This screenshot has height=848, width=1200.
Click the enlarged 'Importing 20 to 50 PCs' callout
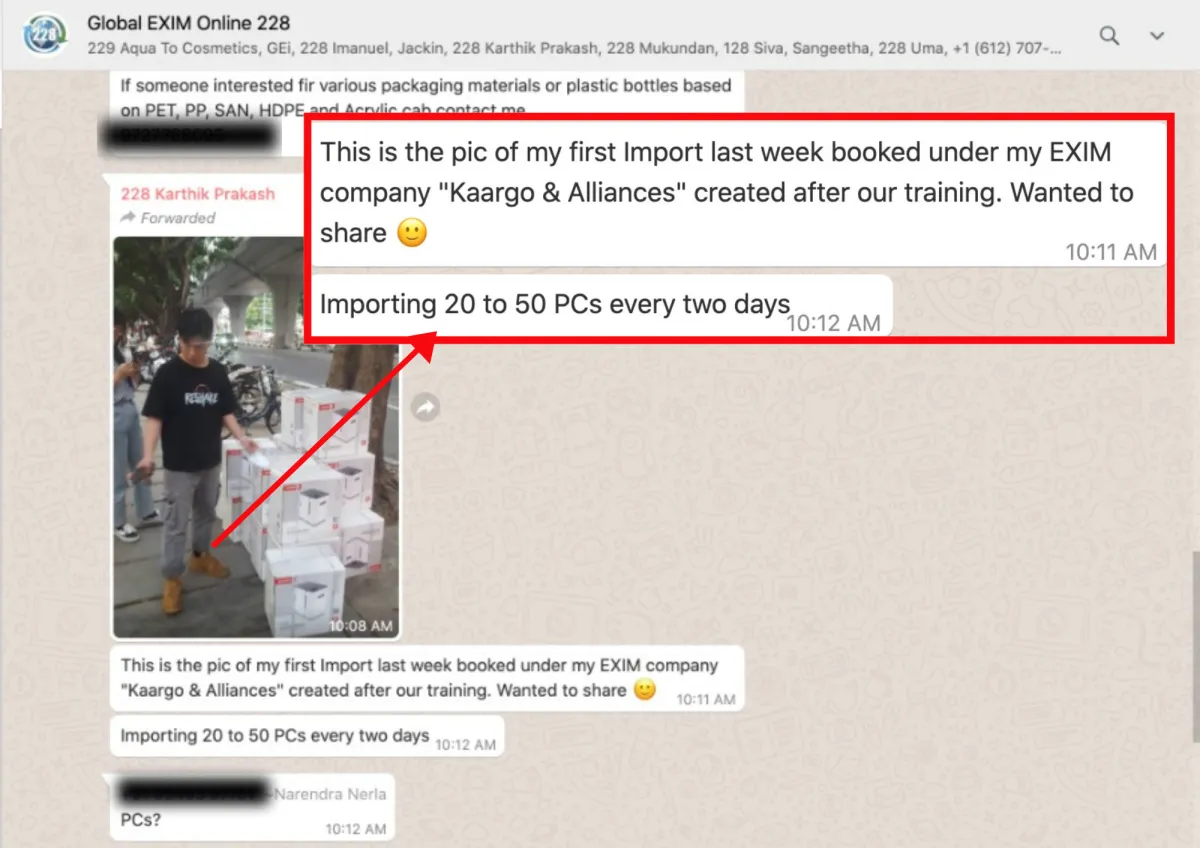pos(600,305)
